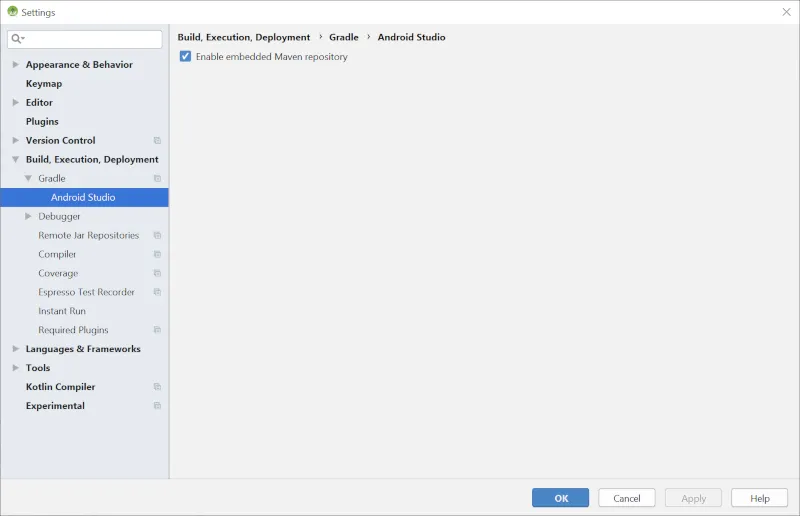The width and height of the screenshot is (800, 516).
Task: Click the search magnifier icon
Action: pyautogui.click(x=16, y=39)
